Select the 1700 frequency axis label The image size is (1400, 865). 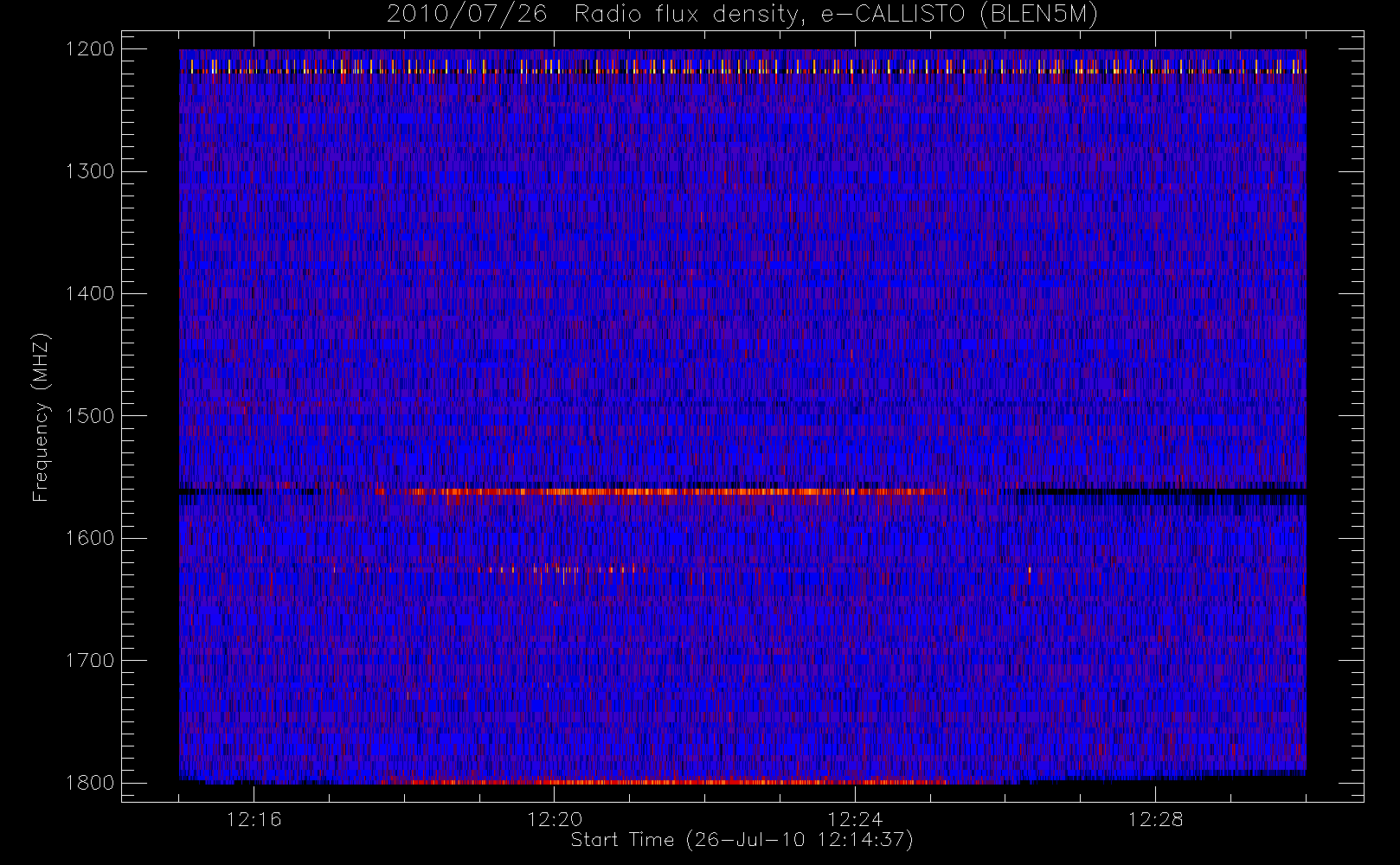coord(90,661)
